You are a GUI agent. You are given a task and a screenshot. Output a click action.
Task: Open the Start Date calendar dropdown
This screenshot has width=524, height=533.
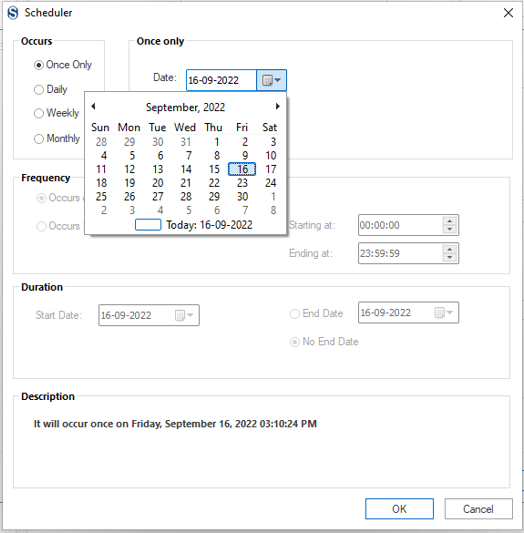184,315
